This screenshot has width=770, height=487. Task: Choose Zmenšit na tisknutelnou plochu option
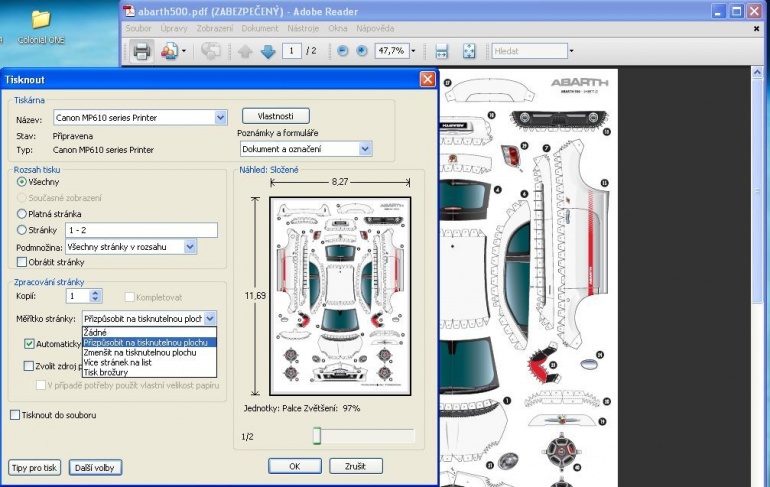click(x=149, y=352)
